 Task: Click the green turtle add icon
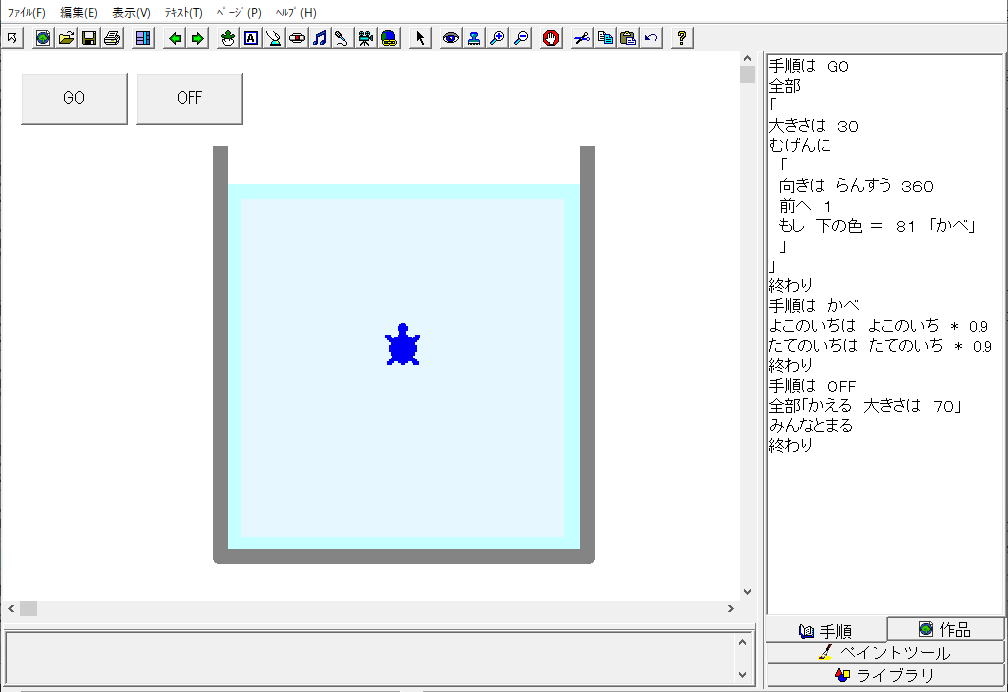pos(228,38)
